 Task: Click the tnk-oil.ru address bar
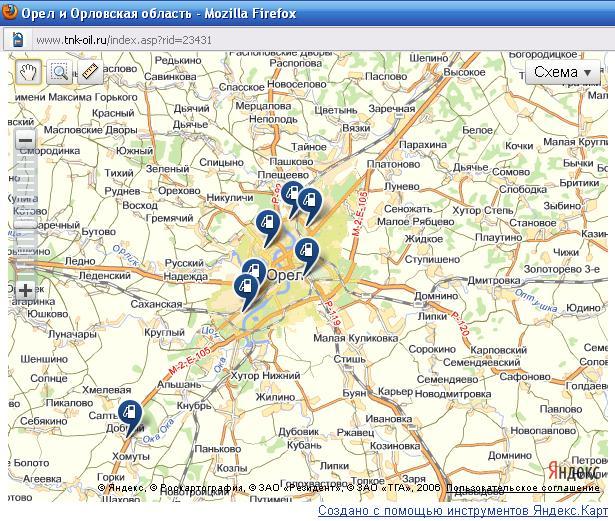(300, 40)
